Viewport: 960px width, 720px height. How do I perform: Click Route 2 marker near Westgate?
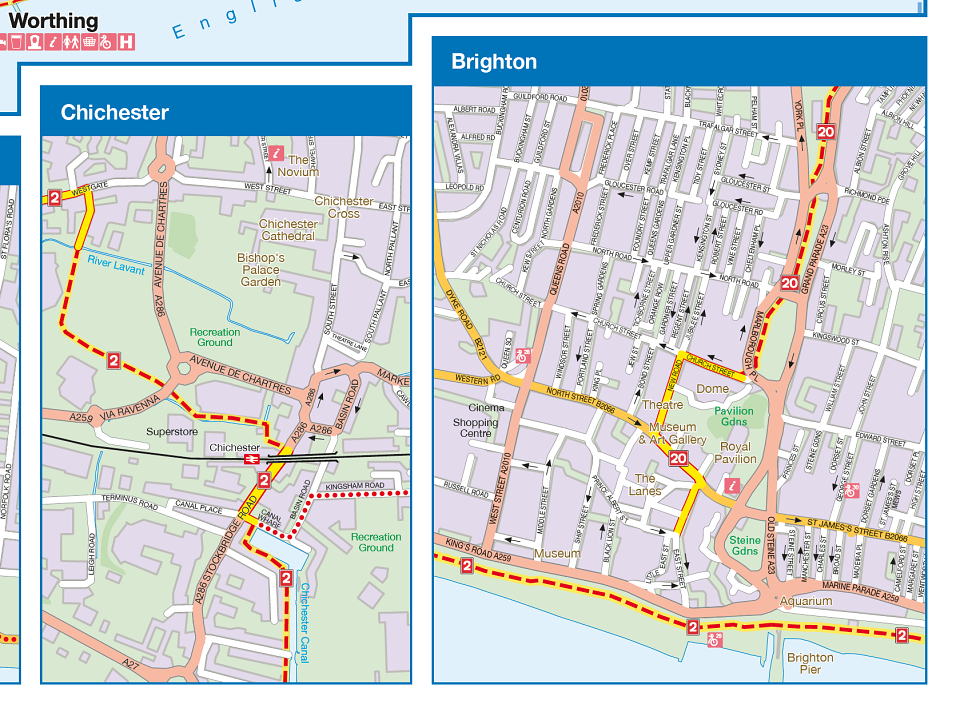pos(53,198)
